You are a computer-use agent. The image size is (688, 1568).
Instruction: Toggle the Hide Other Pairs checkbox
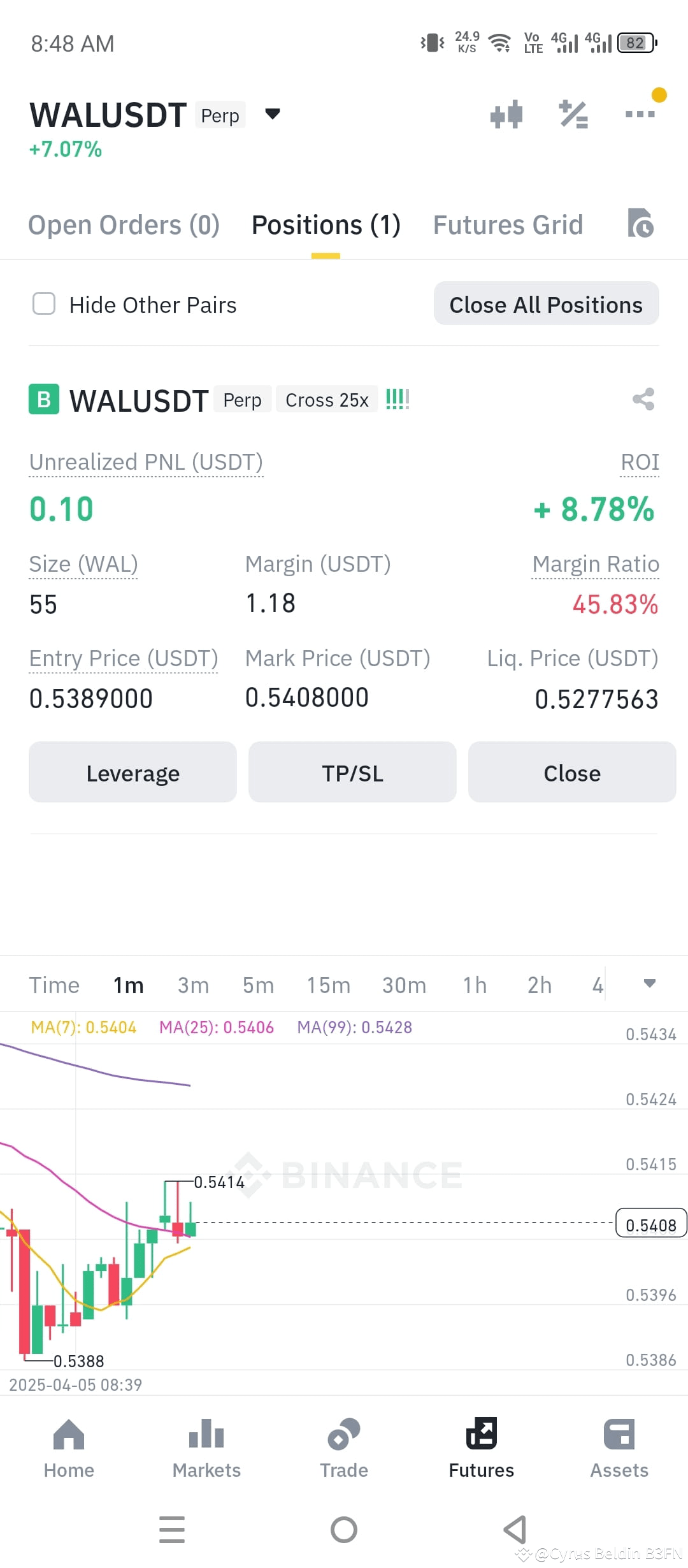point(44,304)
